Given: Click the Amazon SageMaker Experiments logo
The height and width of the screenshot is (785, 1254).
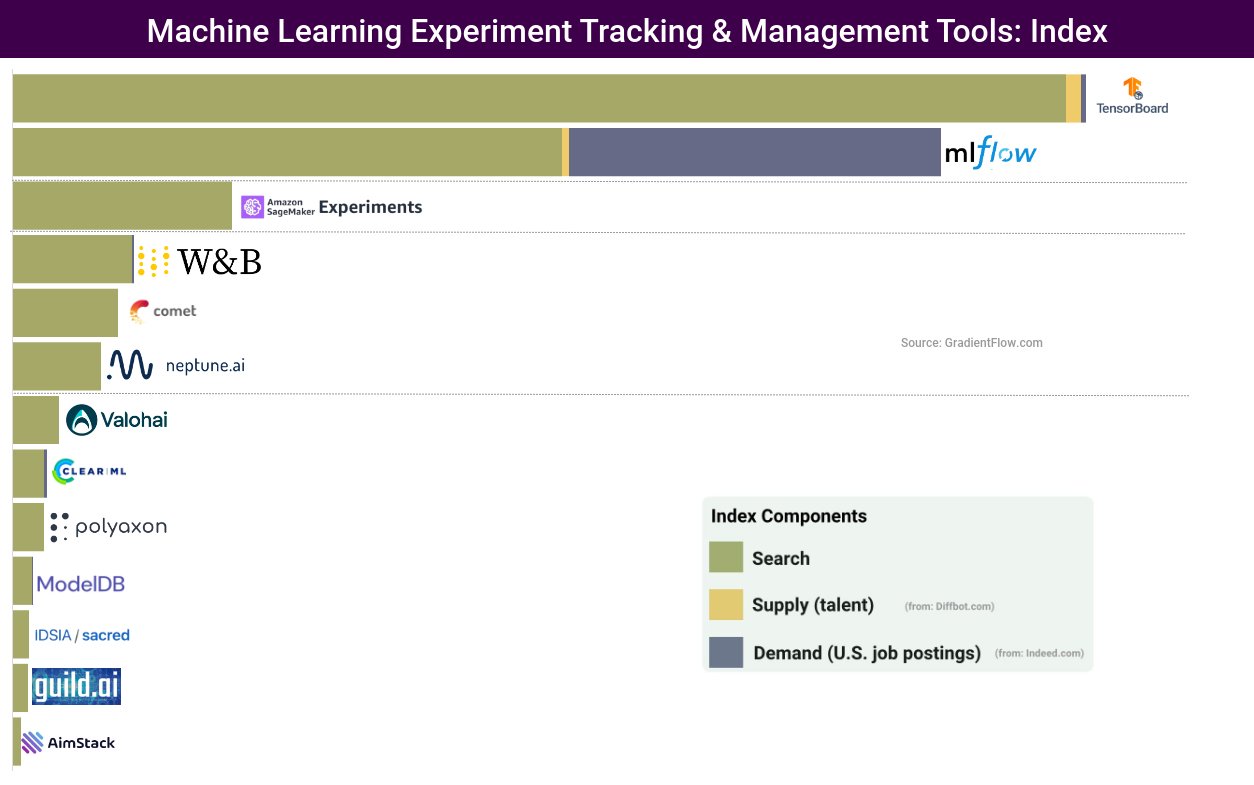Looking at the screenshot, I should (332, 207).
